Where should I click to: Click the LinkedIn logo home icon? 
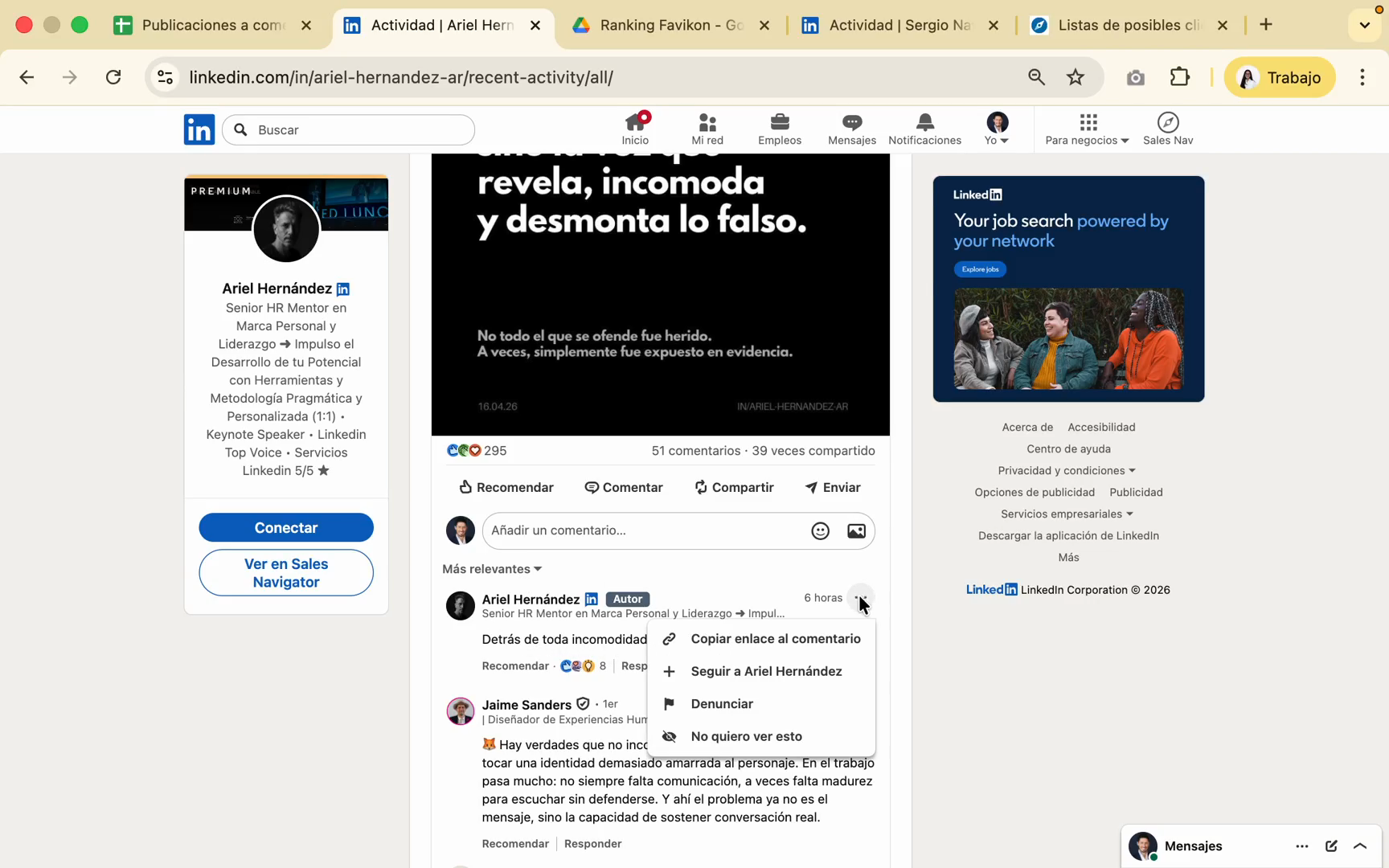[199, 129]
